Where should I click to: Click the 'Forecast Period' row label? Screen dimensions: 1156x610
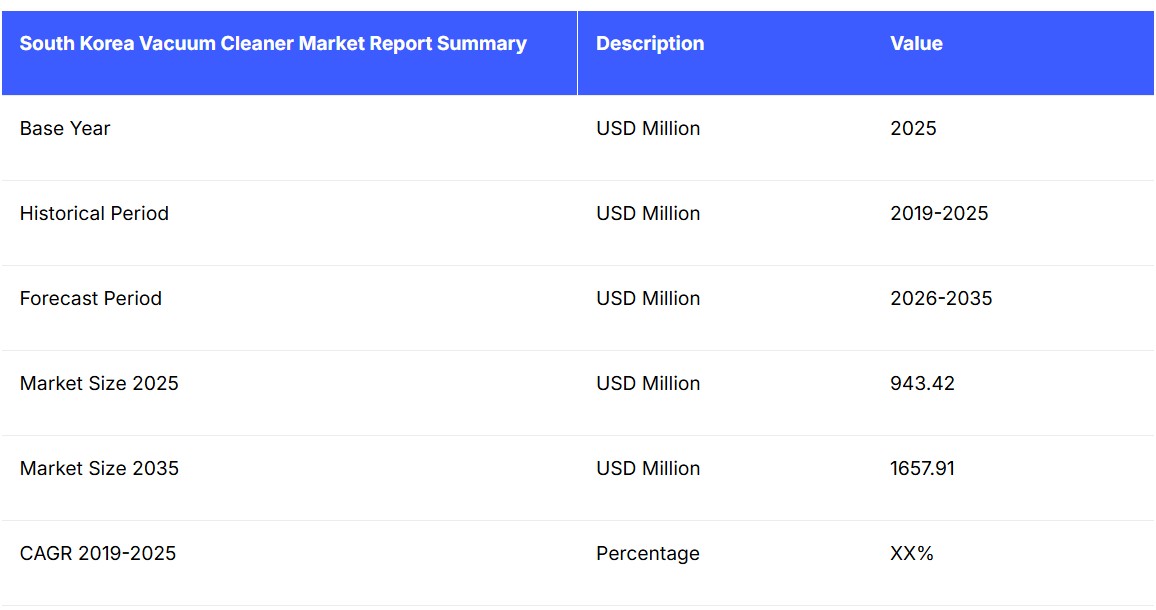90,298
